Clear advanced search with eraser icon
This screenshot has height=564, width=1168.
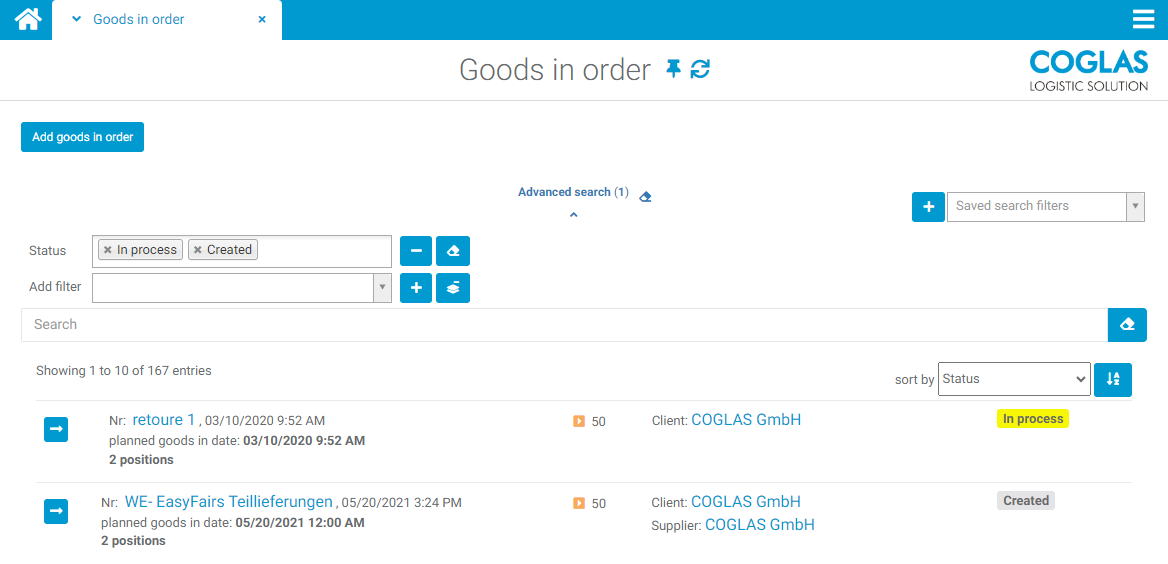point(645,196)
